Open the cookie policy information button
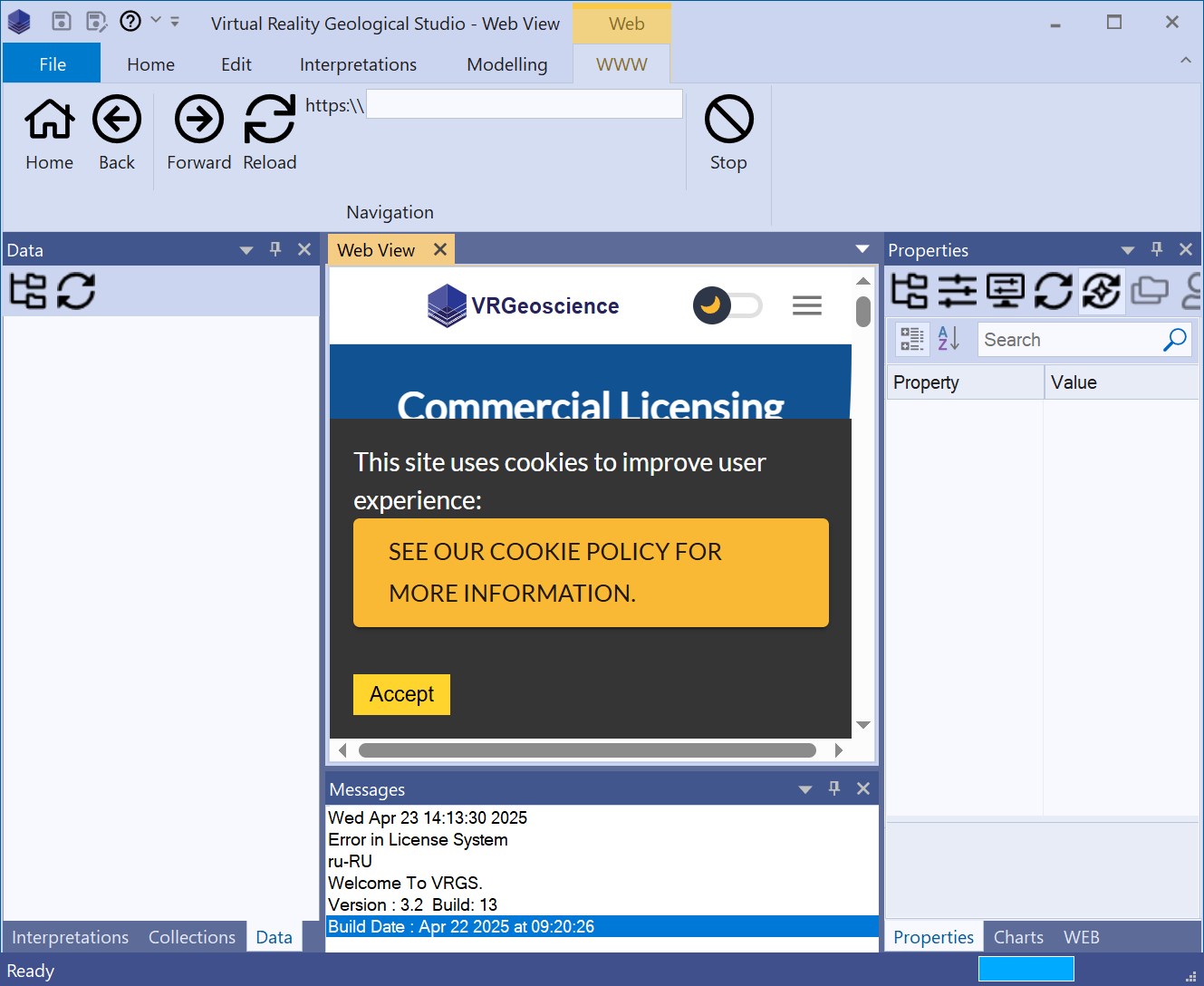Viewport: 1204px width, 986px height. point(591,573)
